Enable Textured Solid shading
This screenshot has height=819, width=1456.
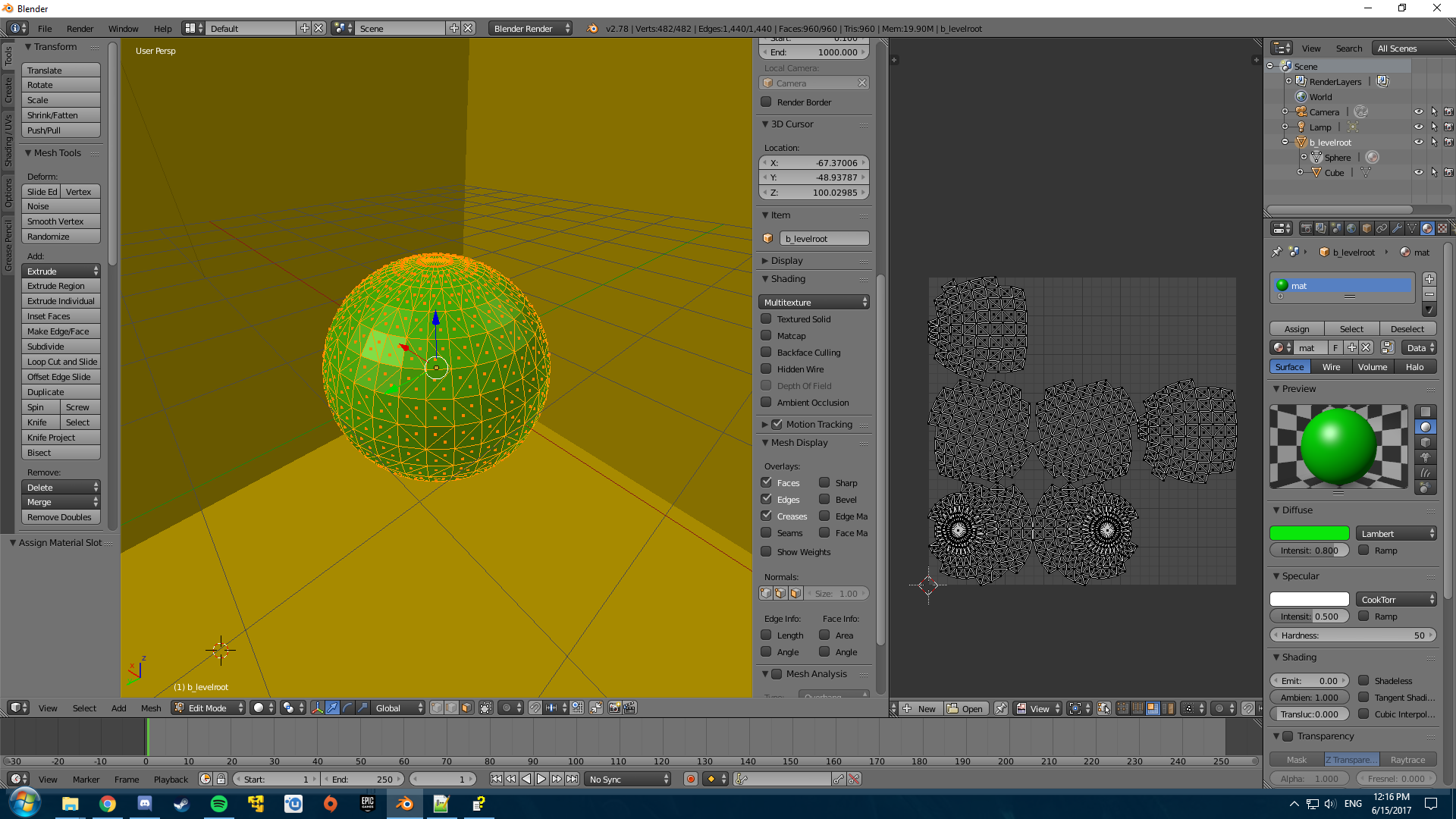pyautogui.click(x=766, y=318)
